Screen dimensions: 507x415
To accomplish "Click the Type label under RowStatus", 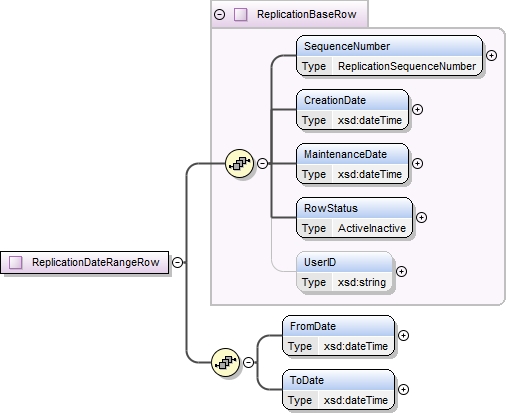I will click(x=314, y=228).
